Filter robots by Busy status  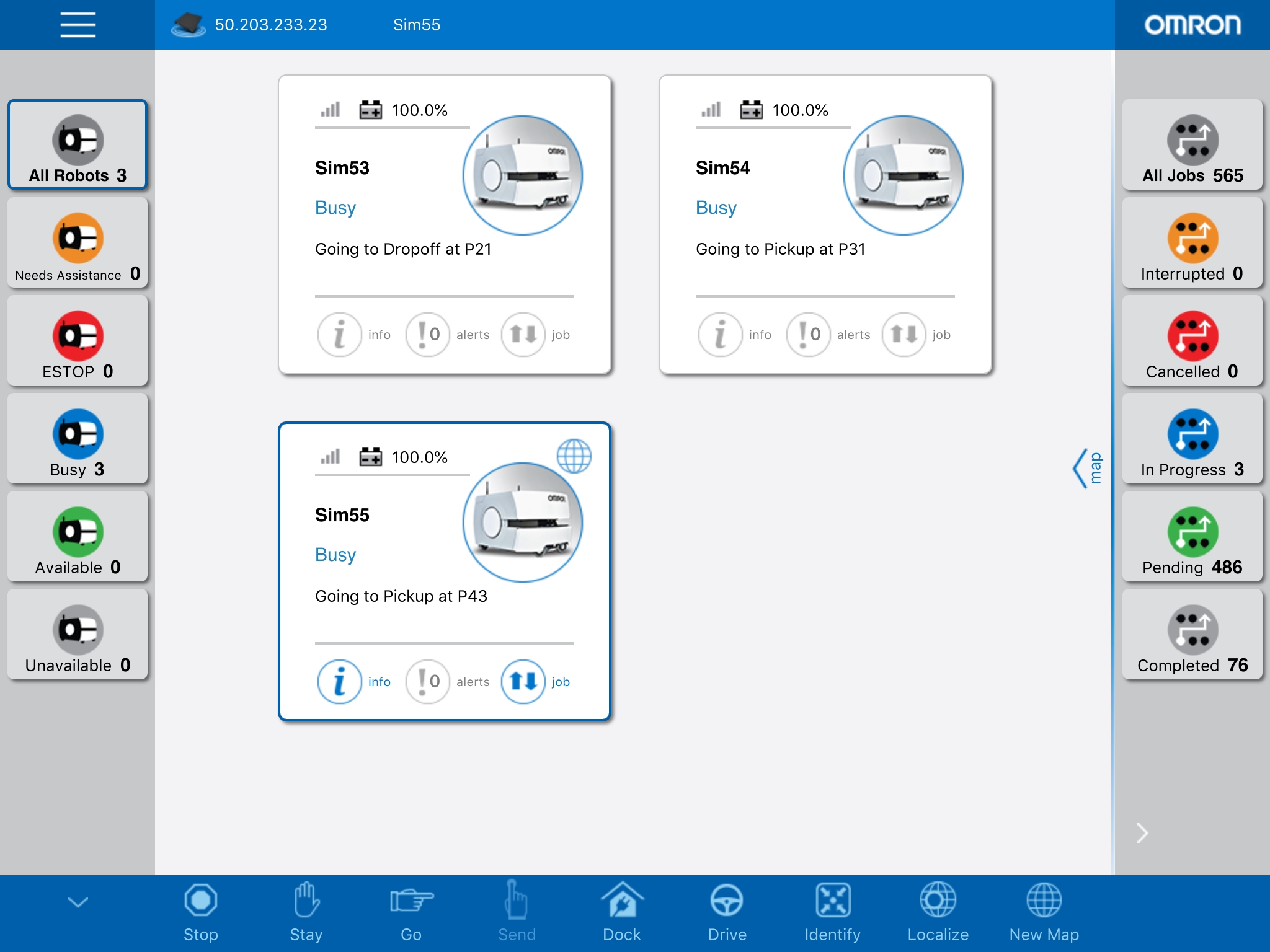(x=78, y=438)
